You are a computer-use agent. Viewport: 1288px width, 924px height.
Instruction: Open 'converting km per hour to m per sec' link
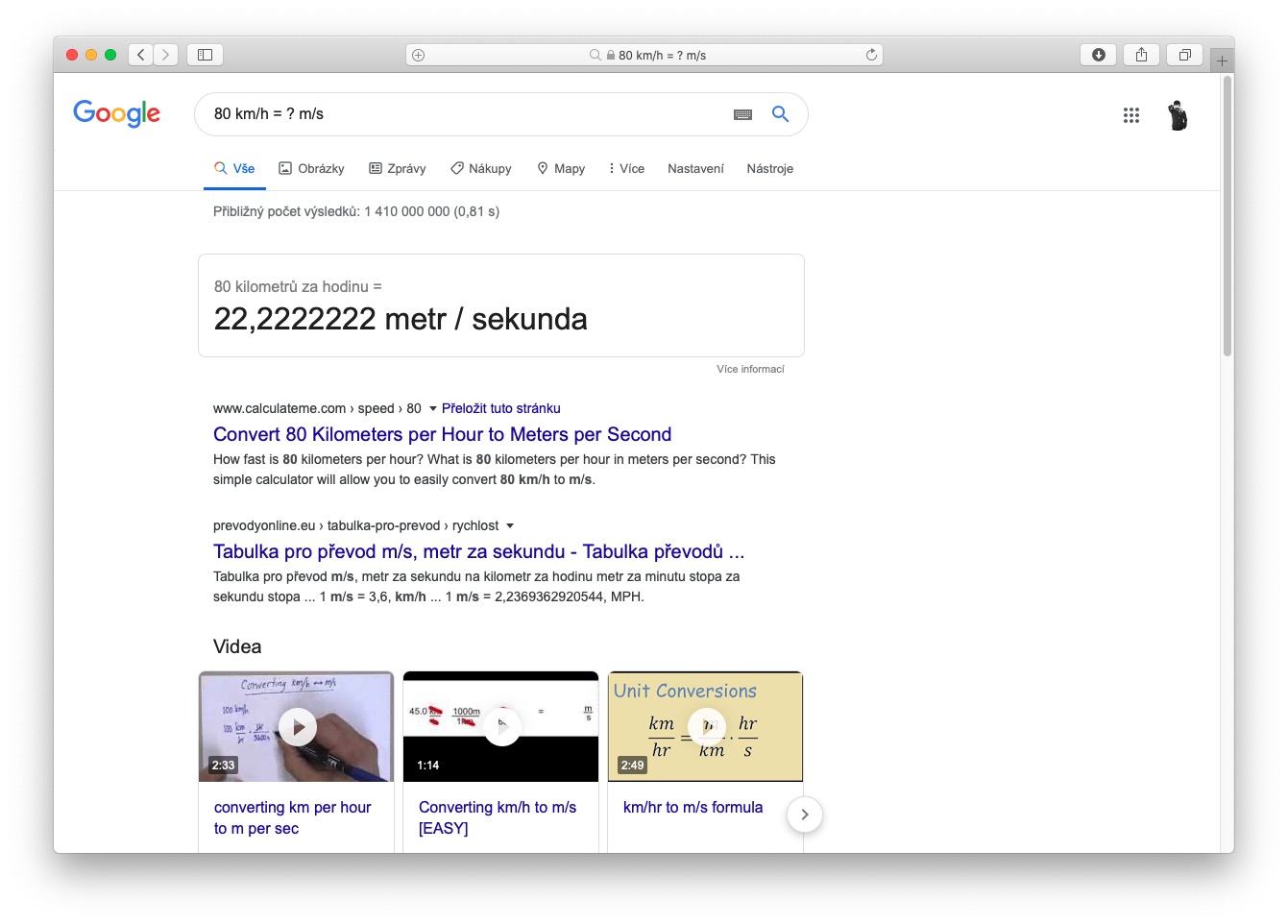tap(293, 818)
